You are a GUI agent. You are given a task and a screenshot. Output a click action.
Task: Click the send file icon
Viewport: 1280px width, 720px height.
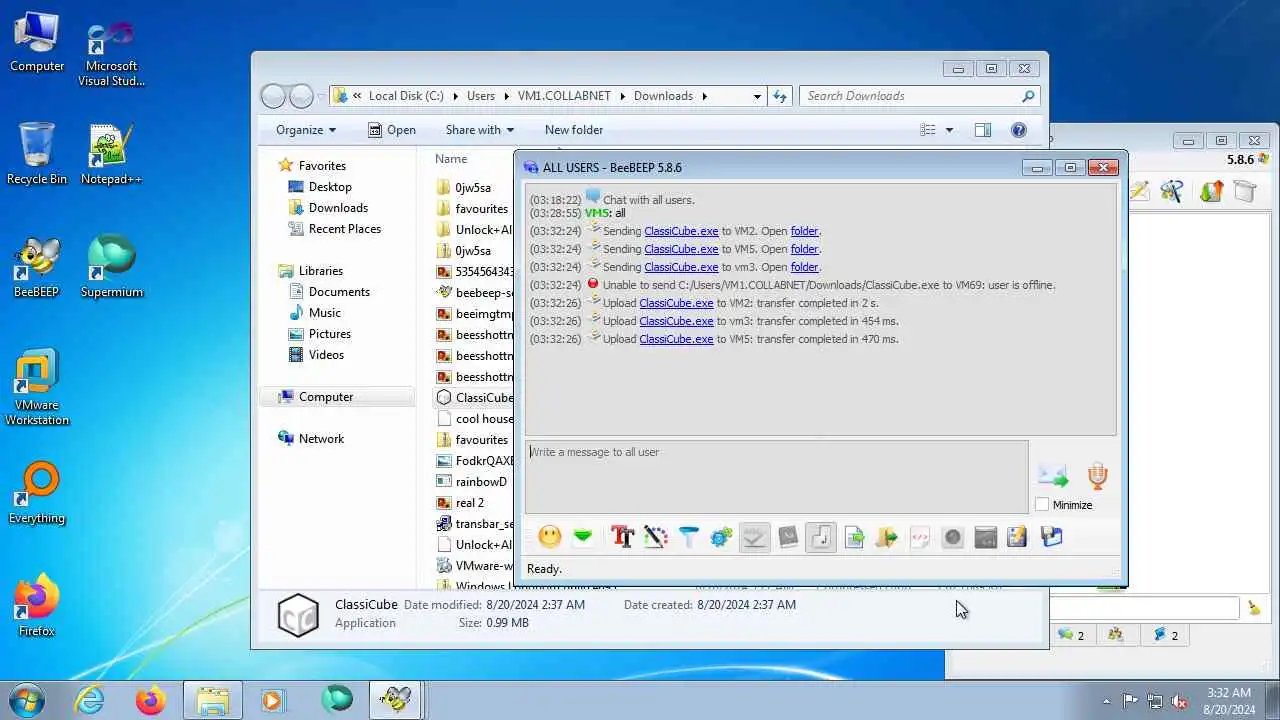pyautogui.click(x=854, y=537)
